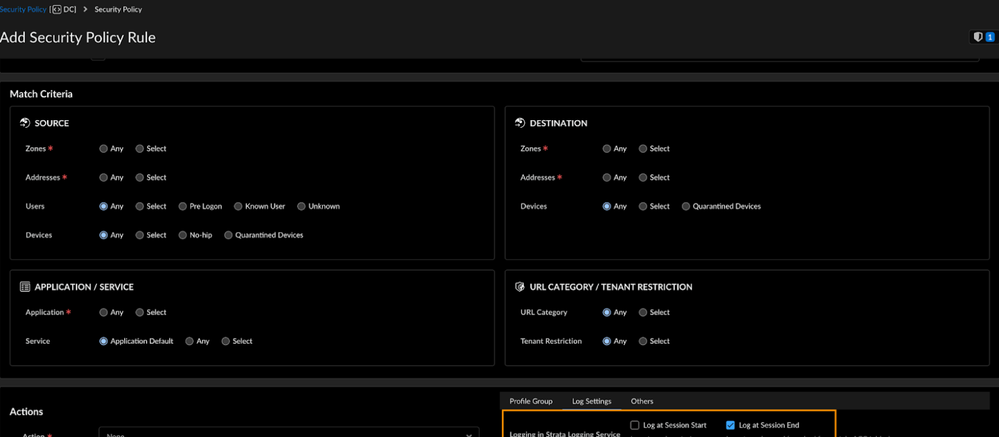This screenshot has height=437, width=999.
Task: Set Tenant Restriction to Select
Action: pyautogui.click(x=643, y=341)
